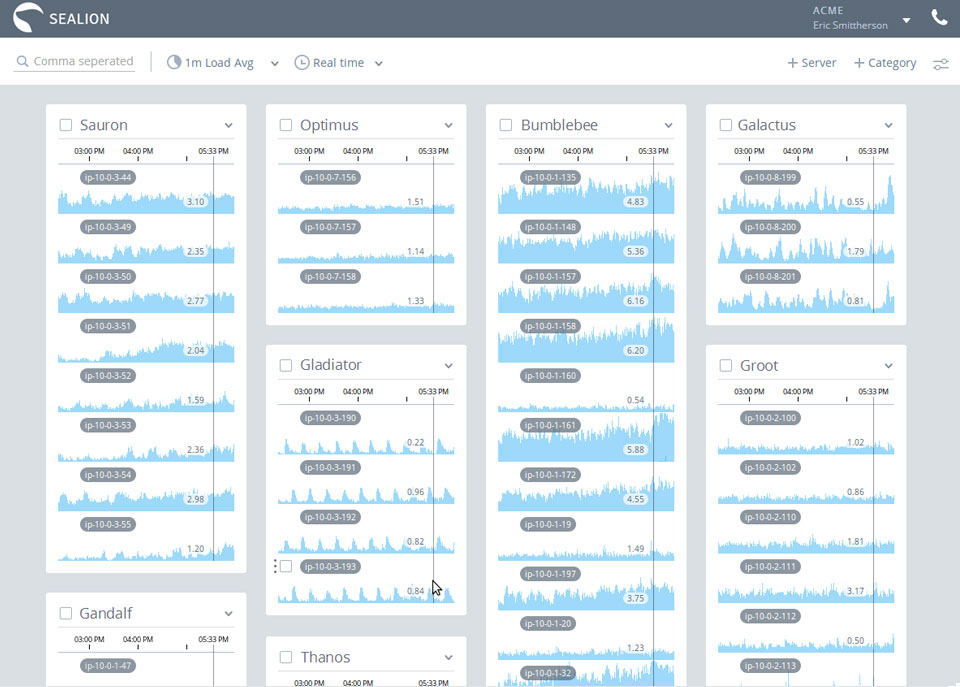Click the search magnifier icon
Image resolution: width=960 pixels, height=687 pixels.
point(22,62)
